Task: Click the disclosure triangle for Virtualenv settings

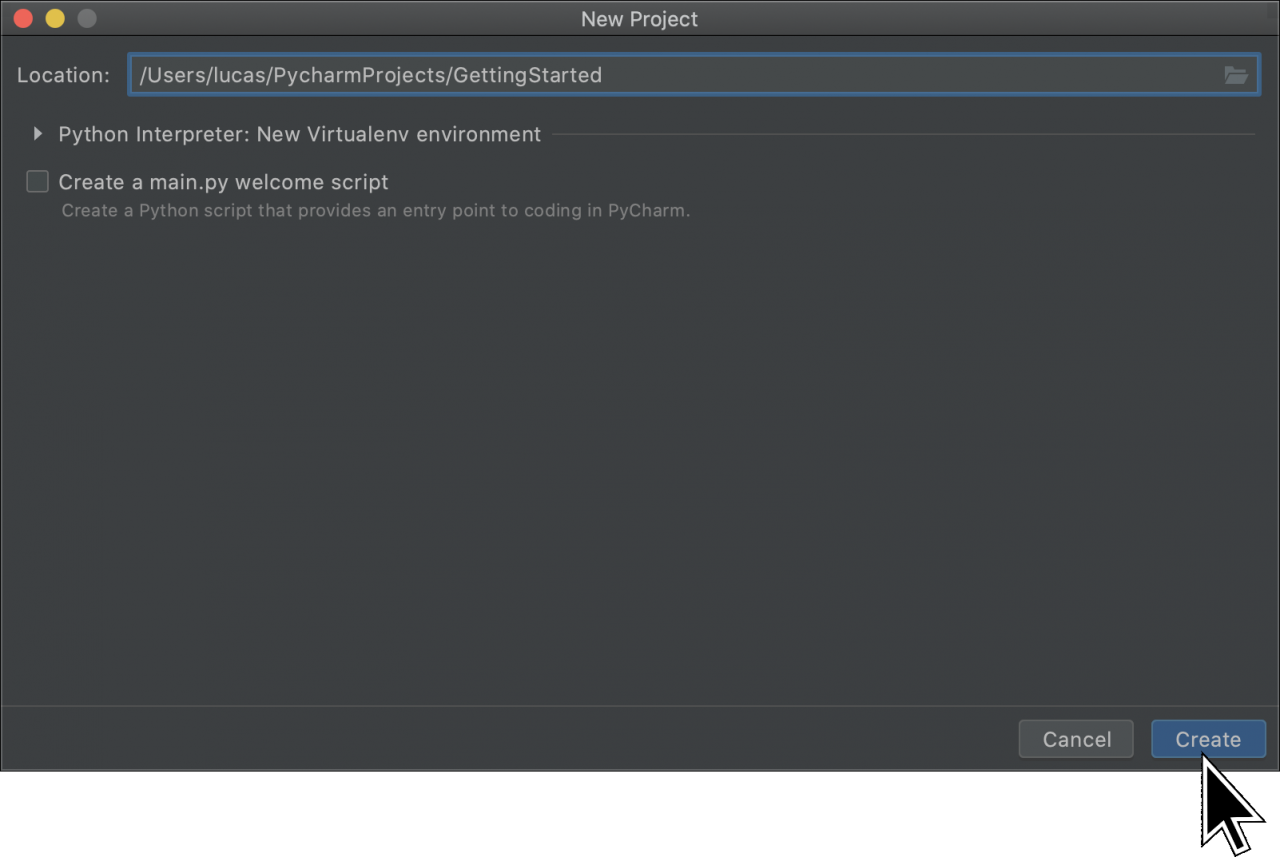Action: [38, 133]
